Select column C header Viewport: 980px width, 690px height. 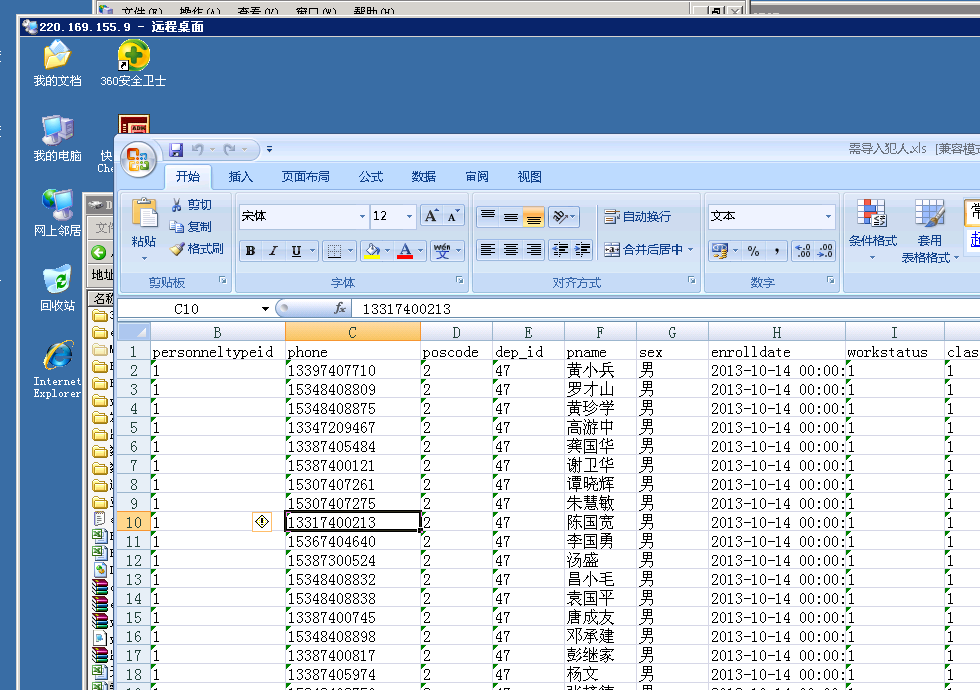pyautogui.click(x=352, y=332)
